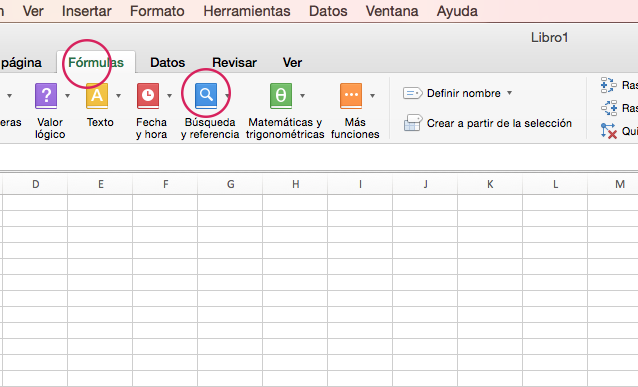Expand the Valor lógico dropdown arrow
Screen dimensions: 638x387
point(68,96)
